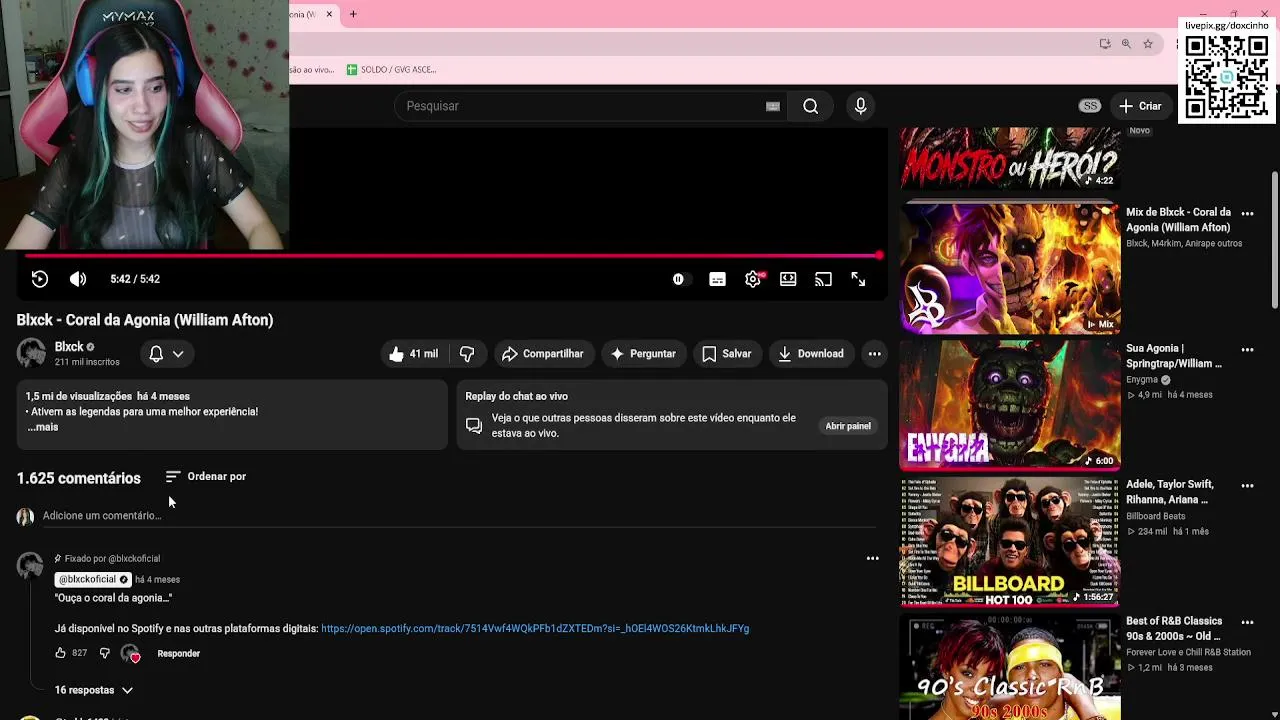The width and height of the screenshot is (1280, 720).
Task: Open Billboard Hot 100 thumbnail
Action: point(1010,541)
